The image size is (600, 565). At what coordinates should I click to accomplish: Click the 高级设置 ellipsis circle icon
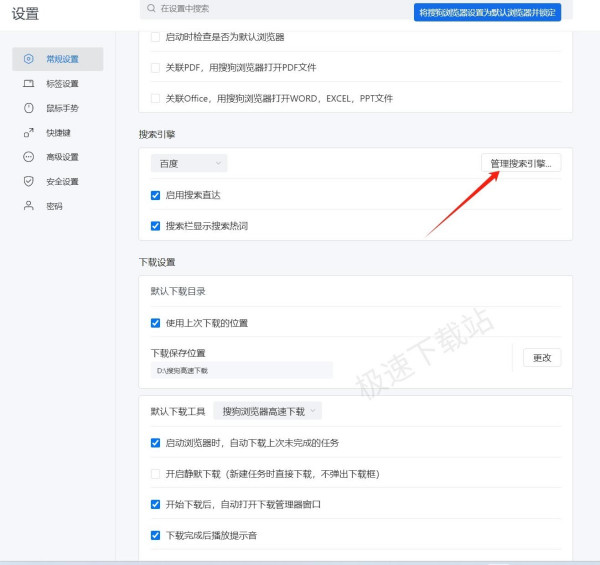(x=29, y=157)
